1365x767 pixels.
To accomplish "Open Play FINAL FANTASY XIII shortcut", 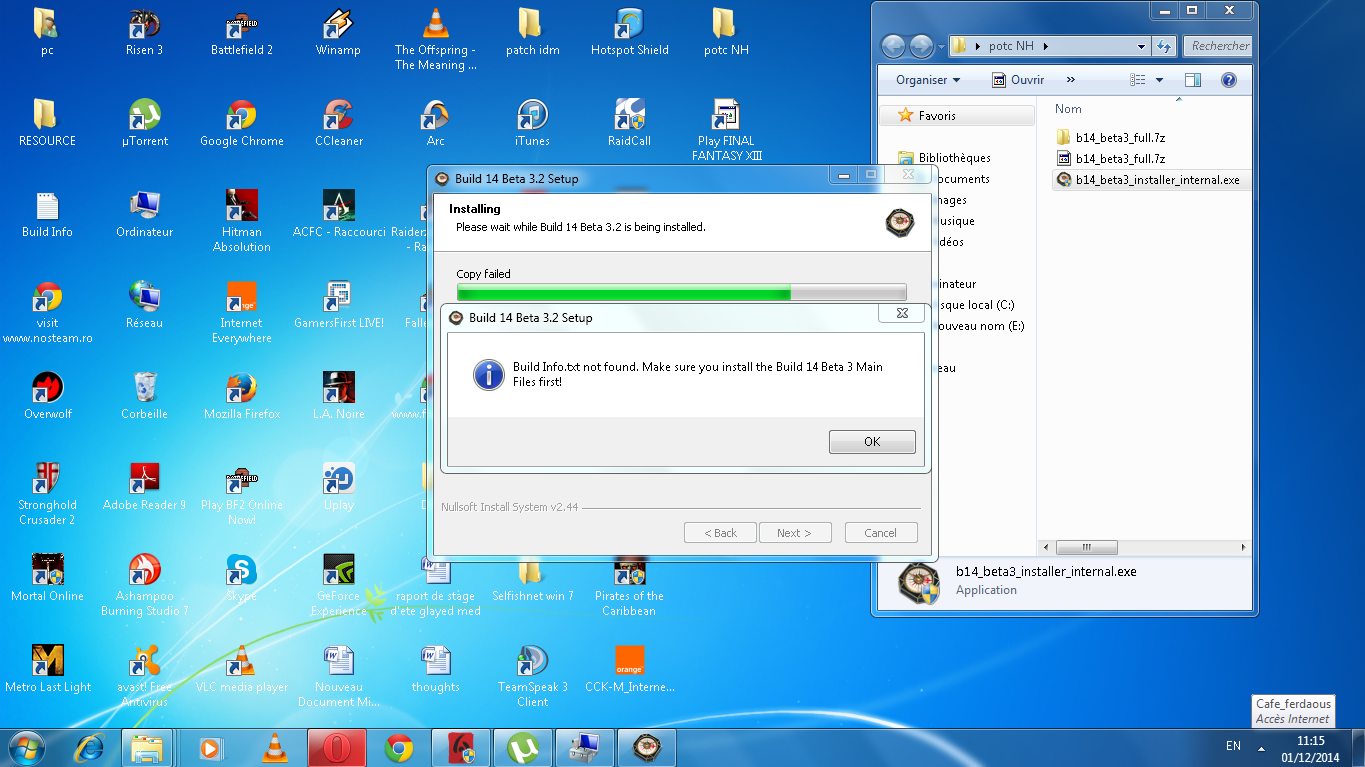I will [726, 131].
